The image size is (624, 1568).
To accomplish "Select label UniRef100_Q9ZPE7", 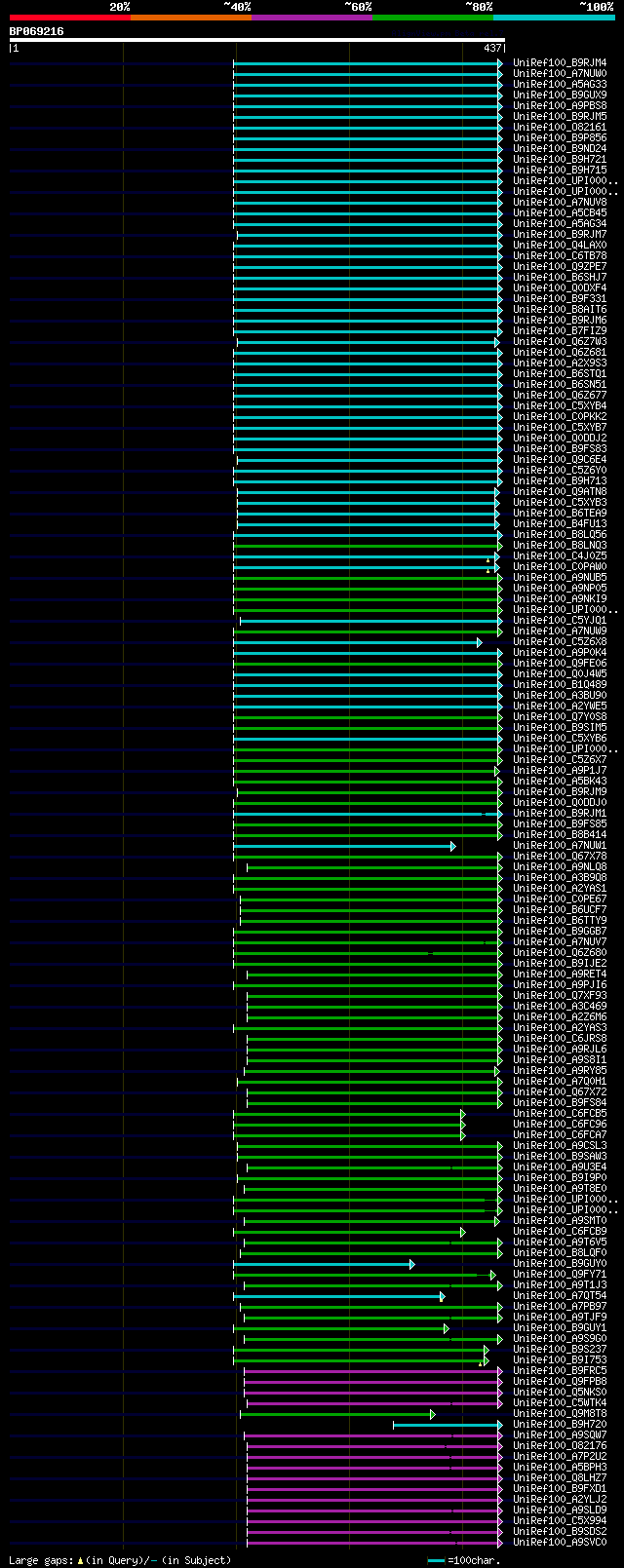I will 560,267.
